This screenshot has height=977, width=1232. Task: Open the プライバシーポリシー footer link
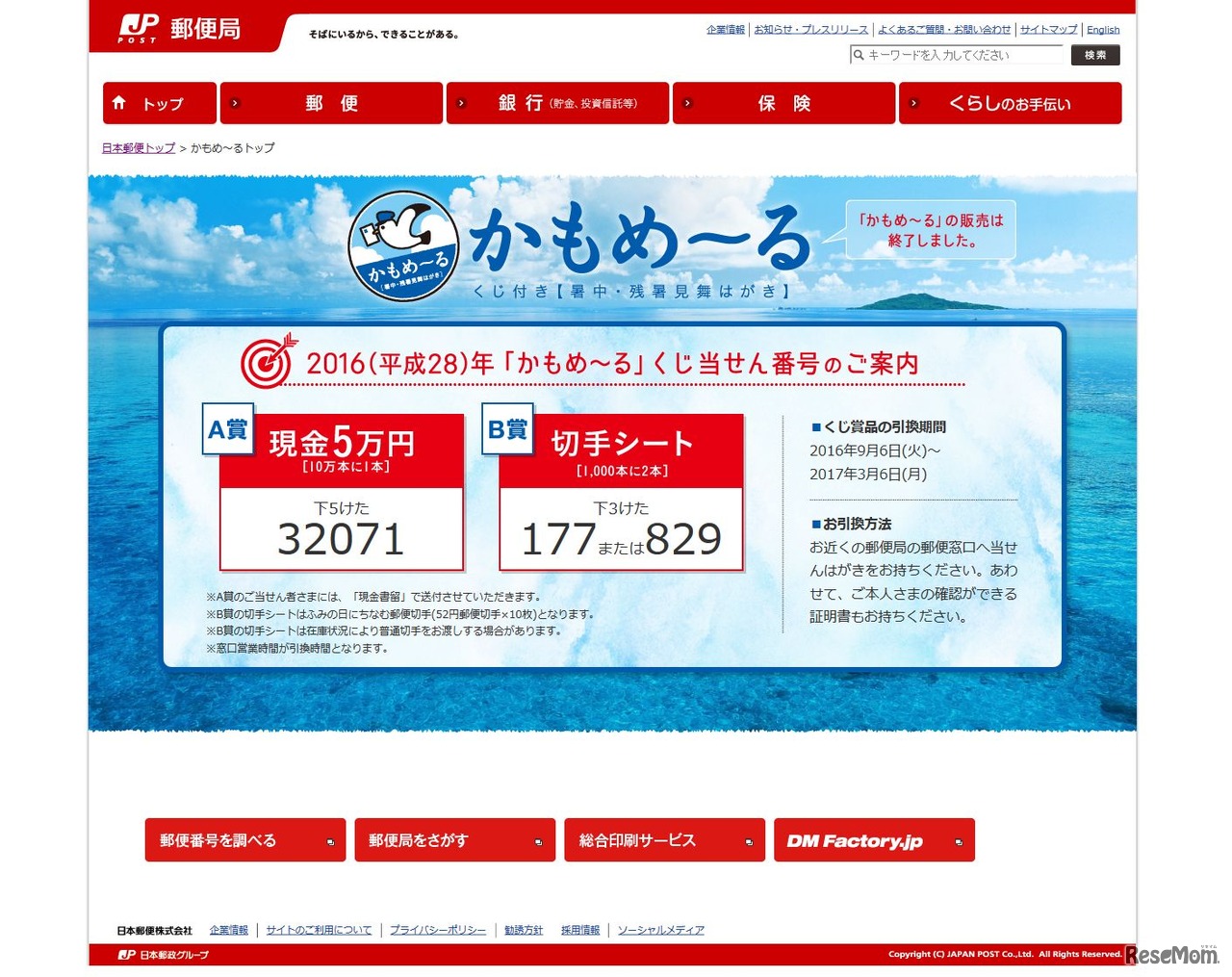pos(438,930)
